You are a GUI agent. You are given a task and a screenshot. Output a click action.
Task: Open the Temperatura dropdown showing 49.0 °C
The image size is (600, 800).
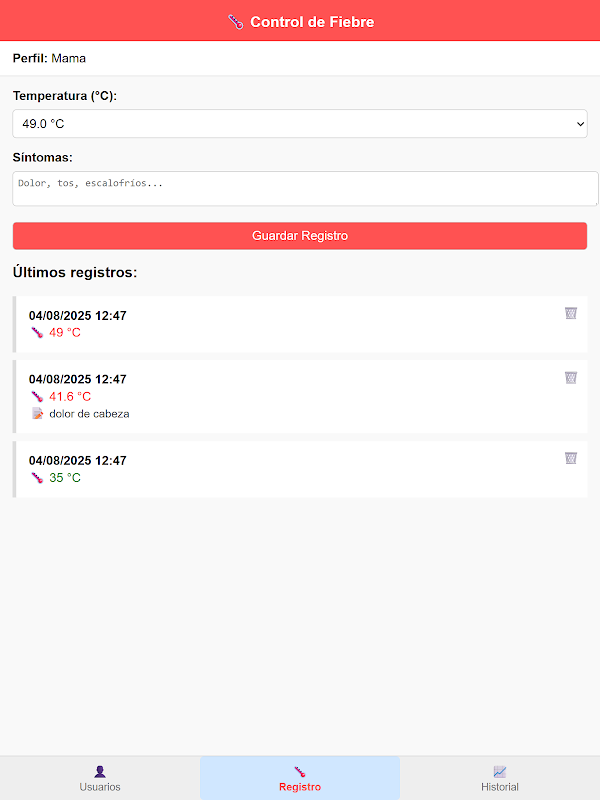pos(290,124)
